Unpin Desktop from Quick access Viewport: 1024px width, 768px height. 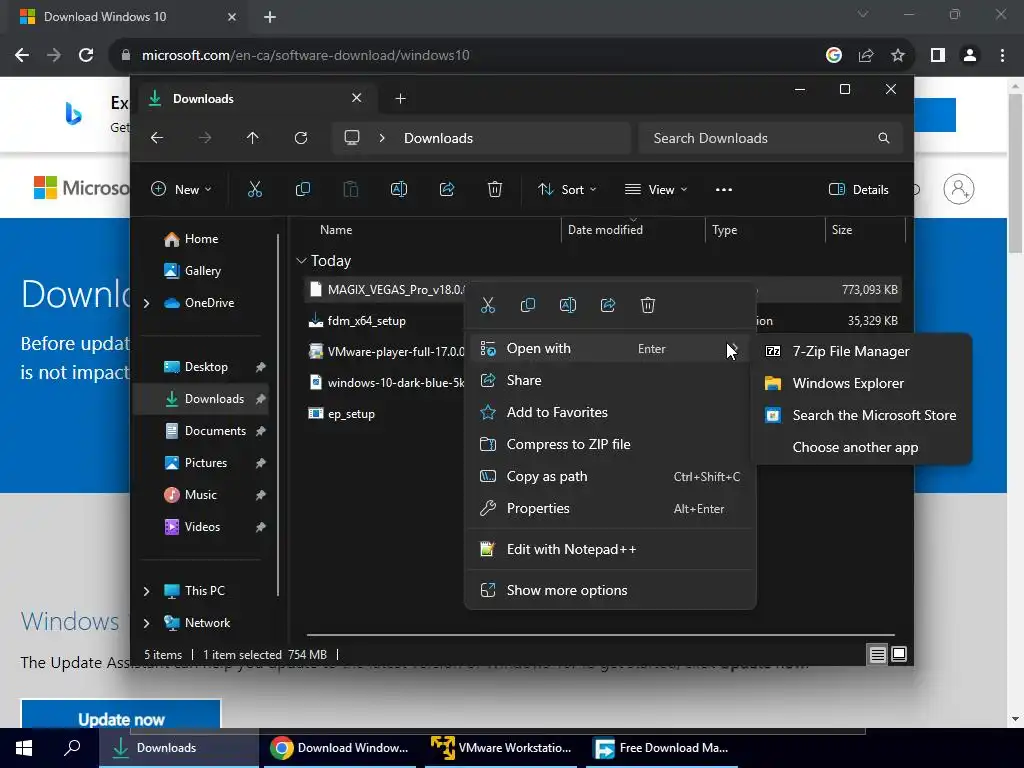pos(261,367)
